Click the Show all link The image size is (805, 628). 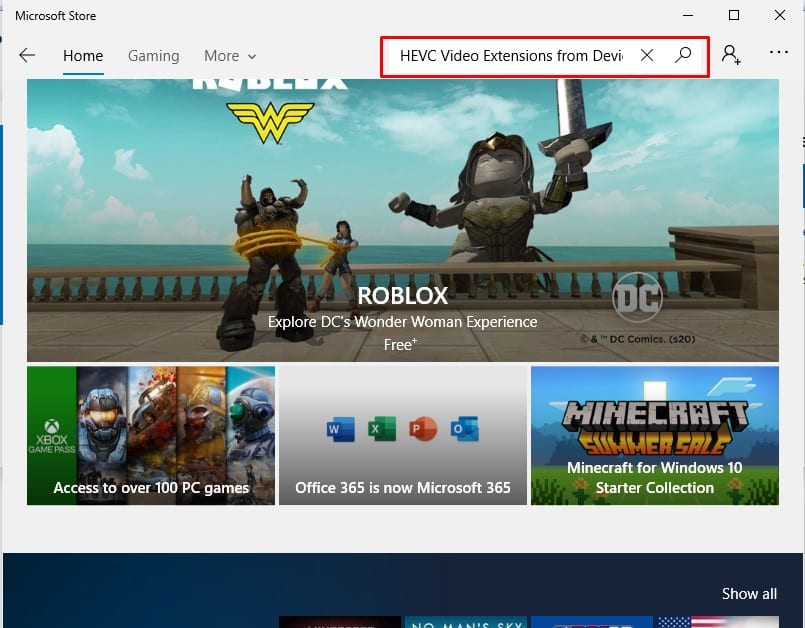(x=749, y=594)
